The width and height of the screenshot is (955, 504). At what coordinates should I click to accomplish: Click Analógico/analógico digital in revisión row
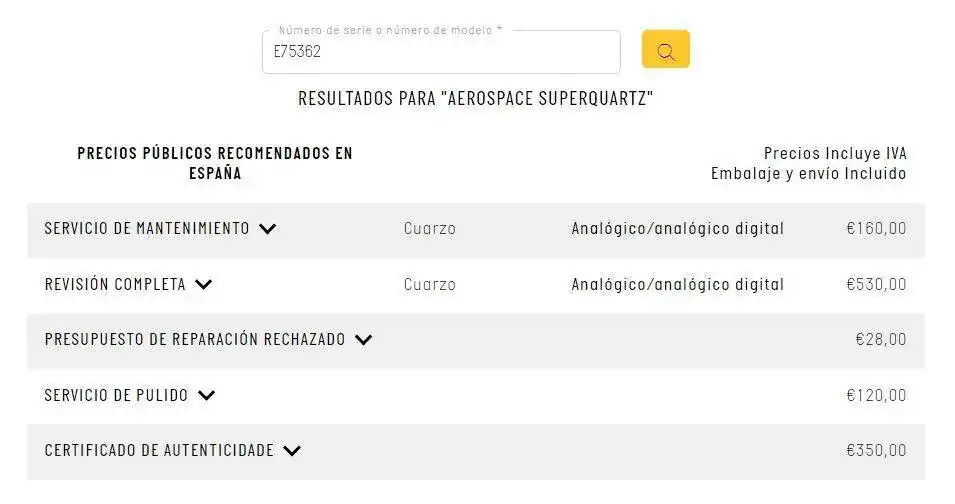point(677,284)
